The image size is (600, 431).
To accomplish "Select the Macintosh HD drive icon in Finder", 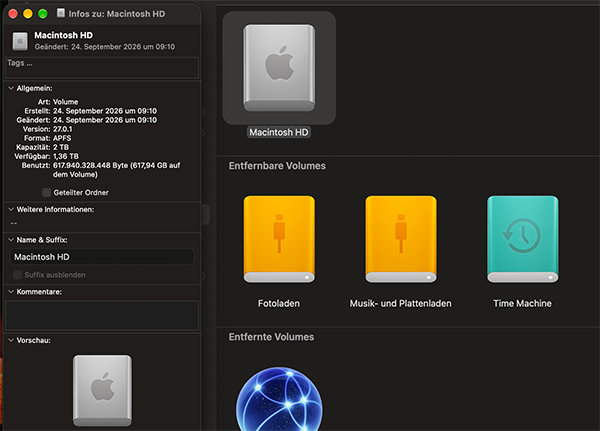I will tap(279, 68).
